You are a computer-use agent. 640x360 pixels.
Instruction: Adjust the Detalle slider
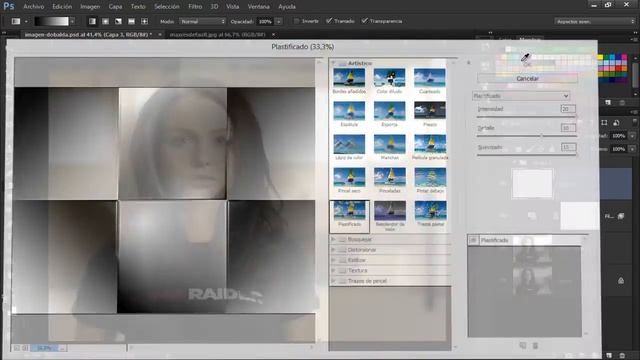527,136
